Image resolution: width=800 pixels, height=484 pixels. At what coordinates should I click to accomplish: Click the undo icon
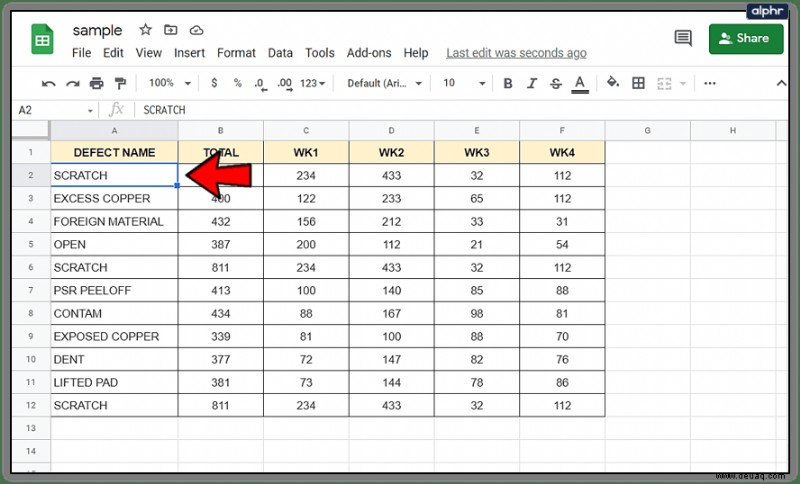pos(48,84)
